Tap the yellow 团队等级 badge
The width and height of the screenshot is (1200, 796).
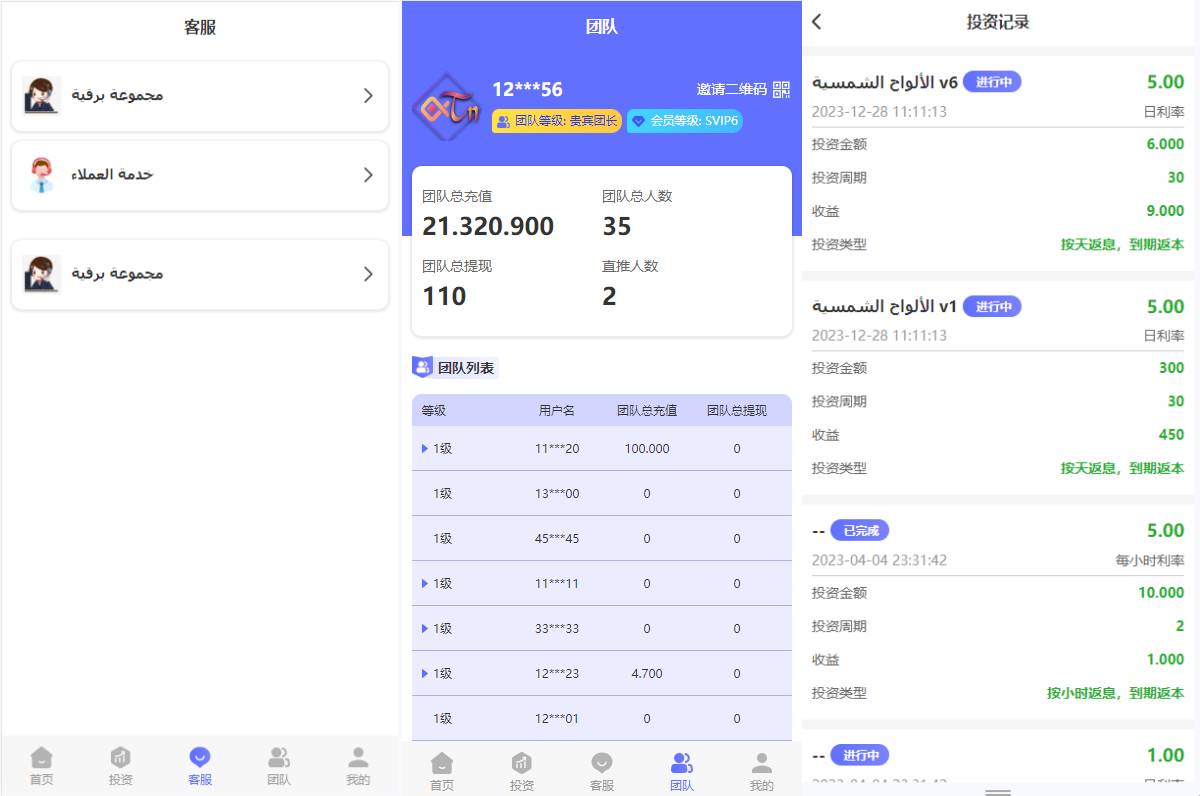(x=557, y=121)
